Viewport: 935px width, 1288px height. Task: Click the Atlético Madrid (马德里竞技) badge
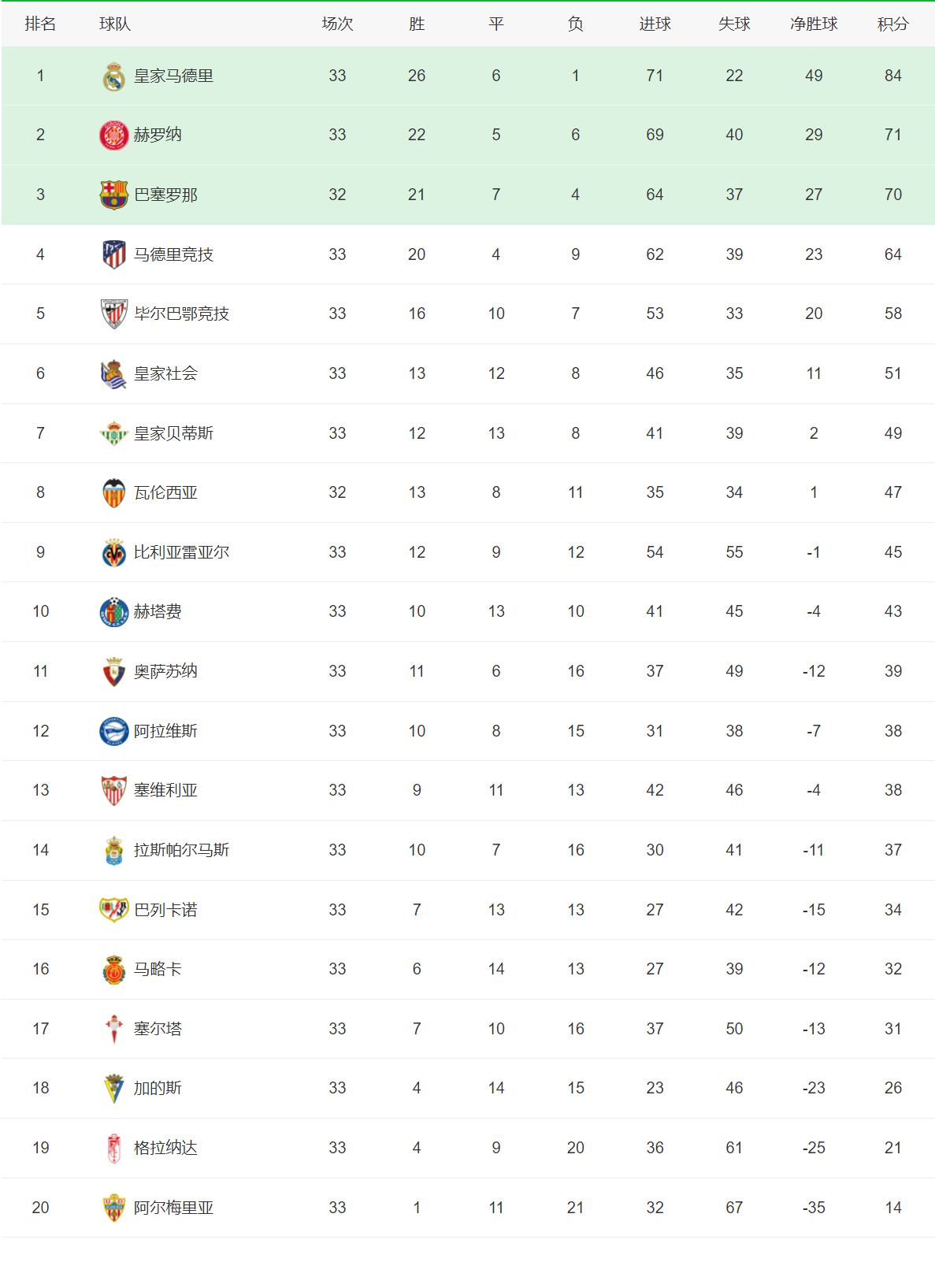click(114, 254)
